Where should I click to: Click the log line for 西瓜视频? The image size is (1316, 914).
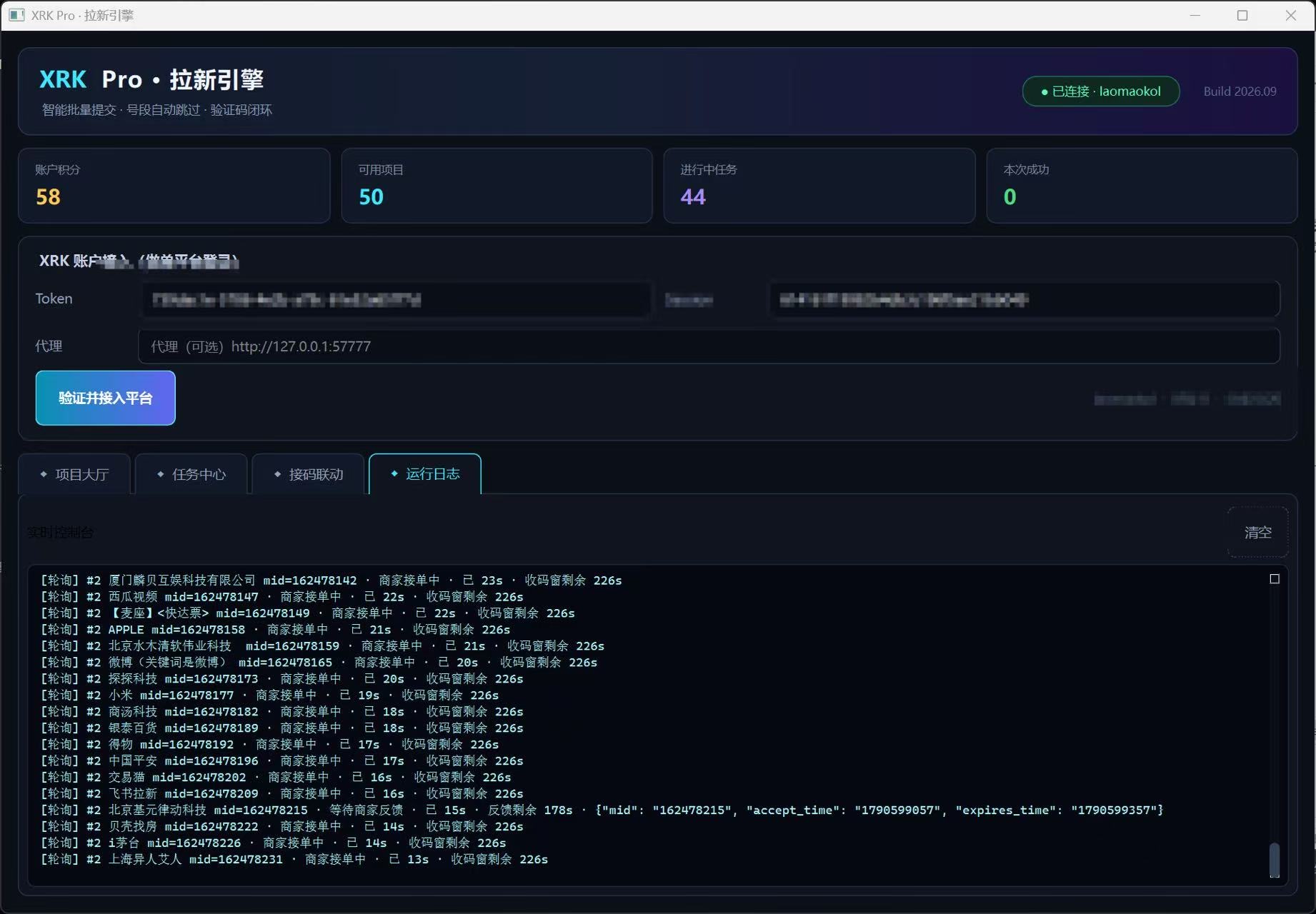(282, 597)
